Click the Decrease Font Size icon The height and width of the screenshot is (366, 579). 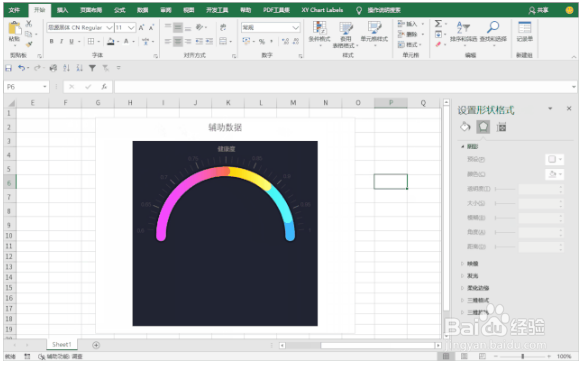point(151,28)
